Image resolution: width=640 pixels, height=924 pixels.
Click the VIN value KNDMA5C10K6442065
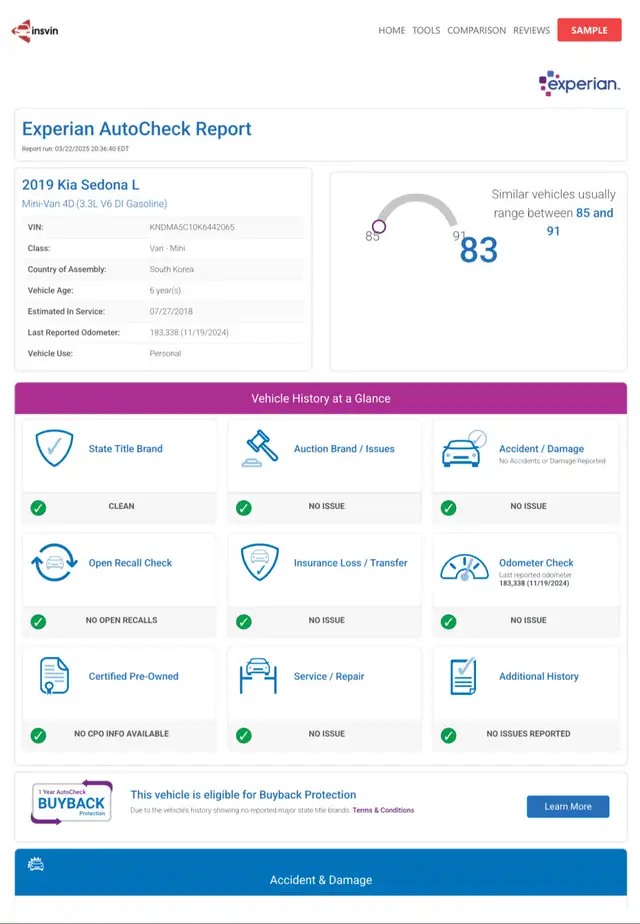click(x=192, y=227)
